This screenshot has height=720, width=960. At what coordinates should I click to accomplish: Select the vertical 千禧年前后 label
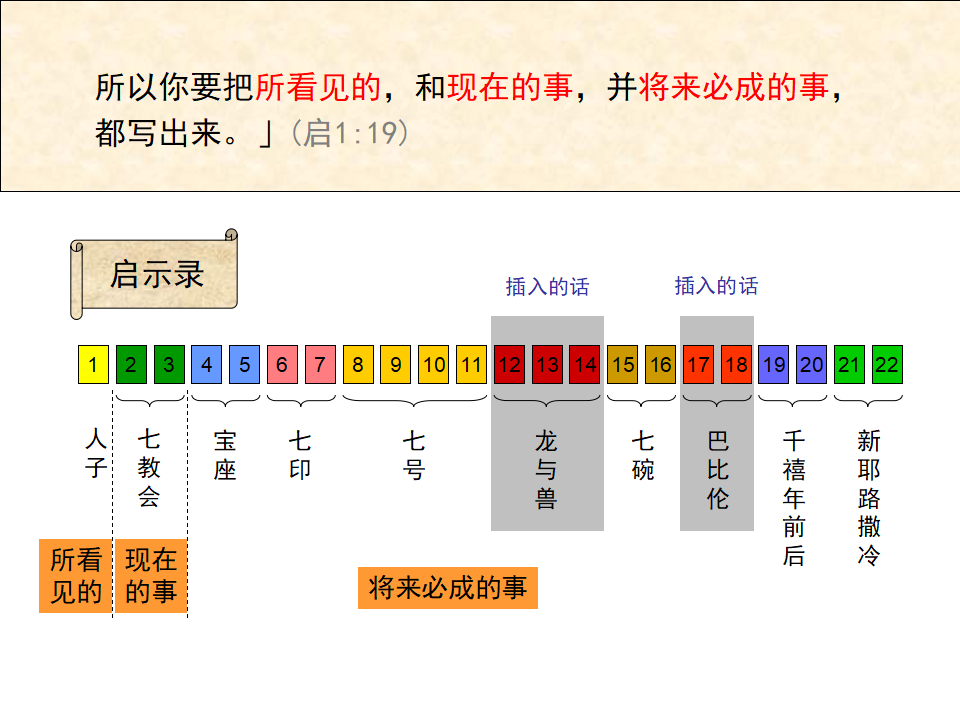pyautogui.click(x=793, y=497)
